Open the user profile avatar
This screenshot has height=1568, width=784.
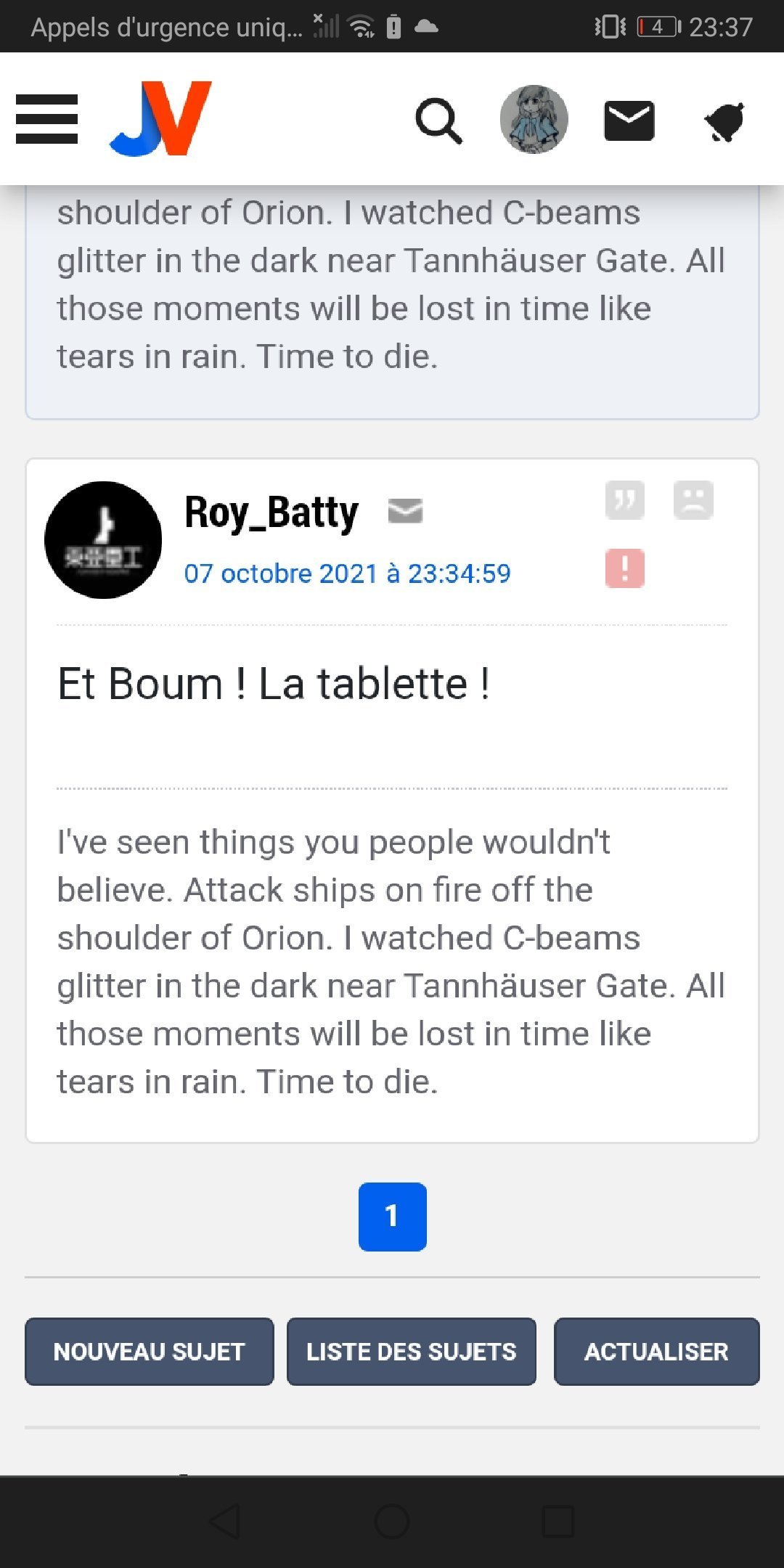[x=534, y=120]
